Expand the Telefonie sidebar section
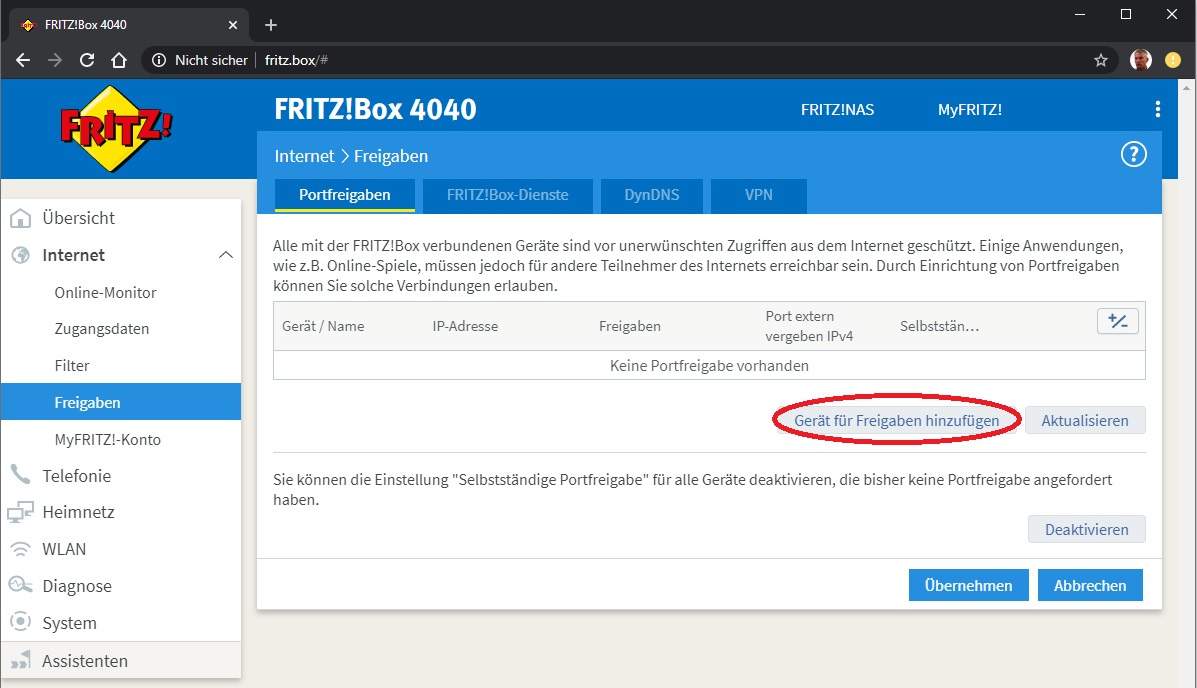The image size is (1197, 688). coord(76,476)
